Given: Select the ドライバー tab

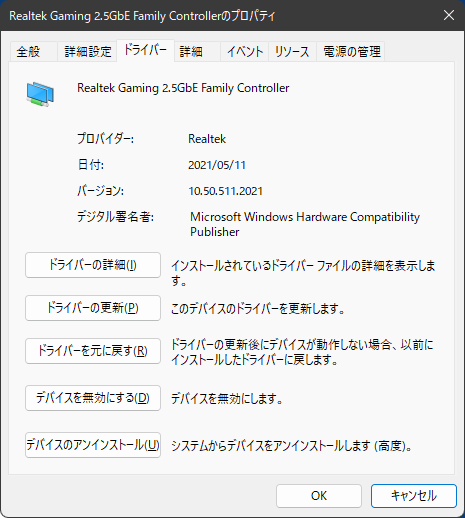Looking at the screenshot, I should 145,50.
